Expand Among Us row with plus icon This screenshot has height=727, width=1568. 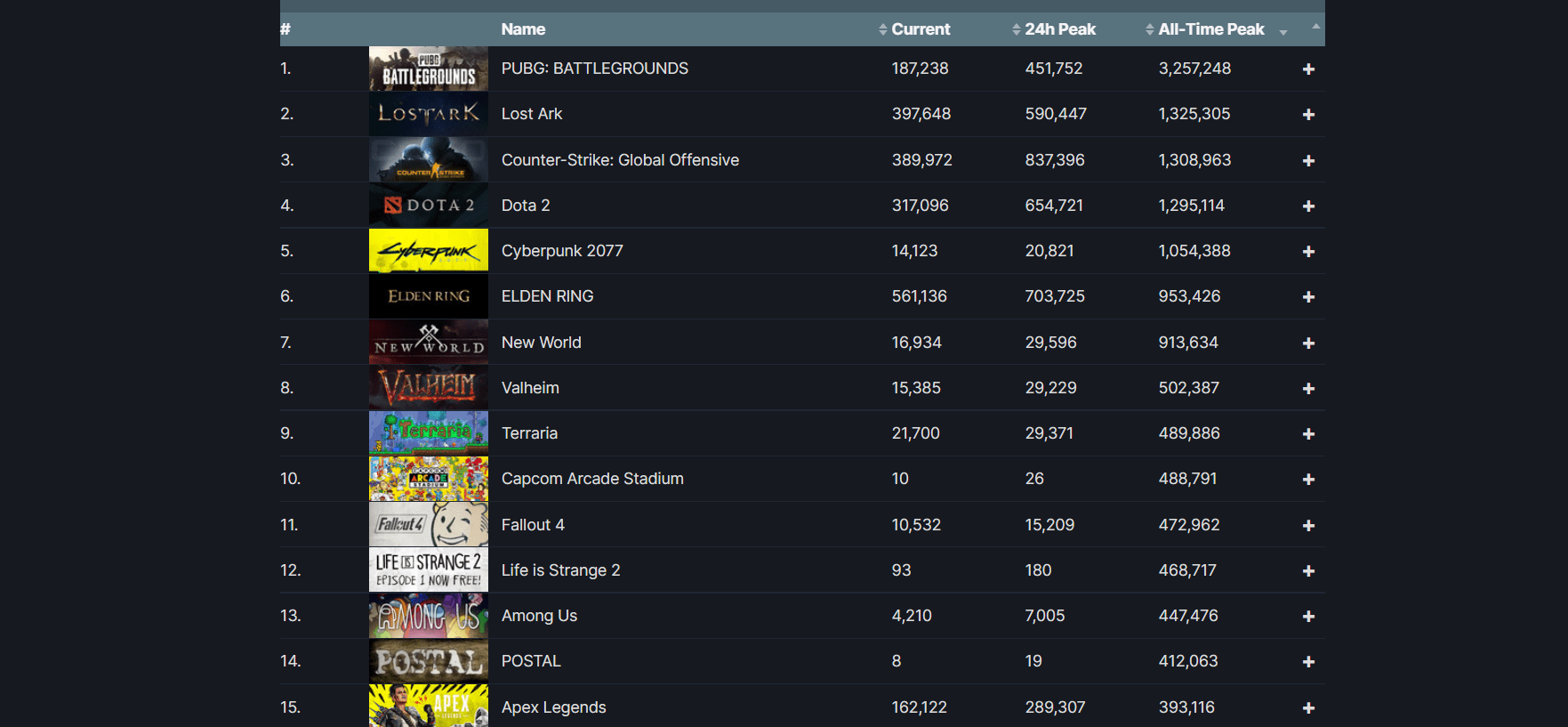pos(1308,617)
